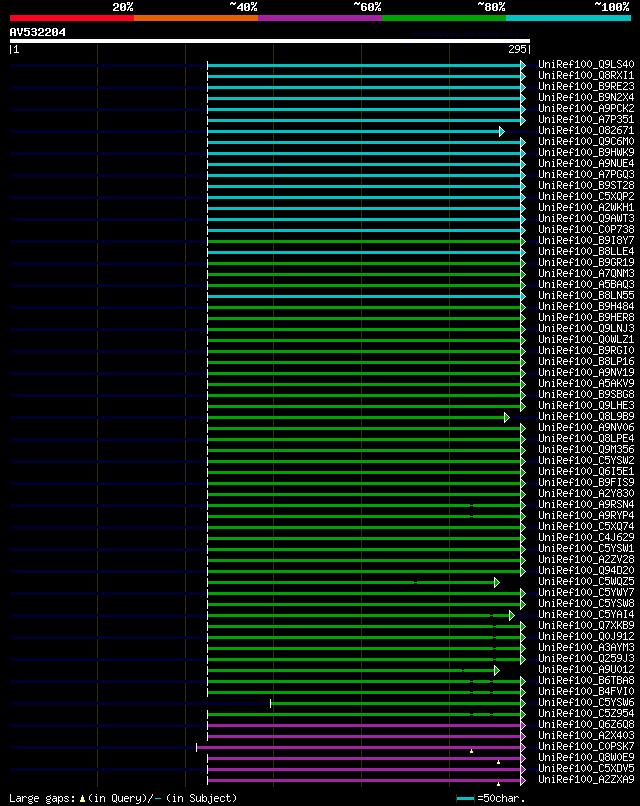Select the UniRef100_B9FIS9 hit label
The width and height of the screenshot is (640, 806).
click(x=586, y=483)
